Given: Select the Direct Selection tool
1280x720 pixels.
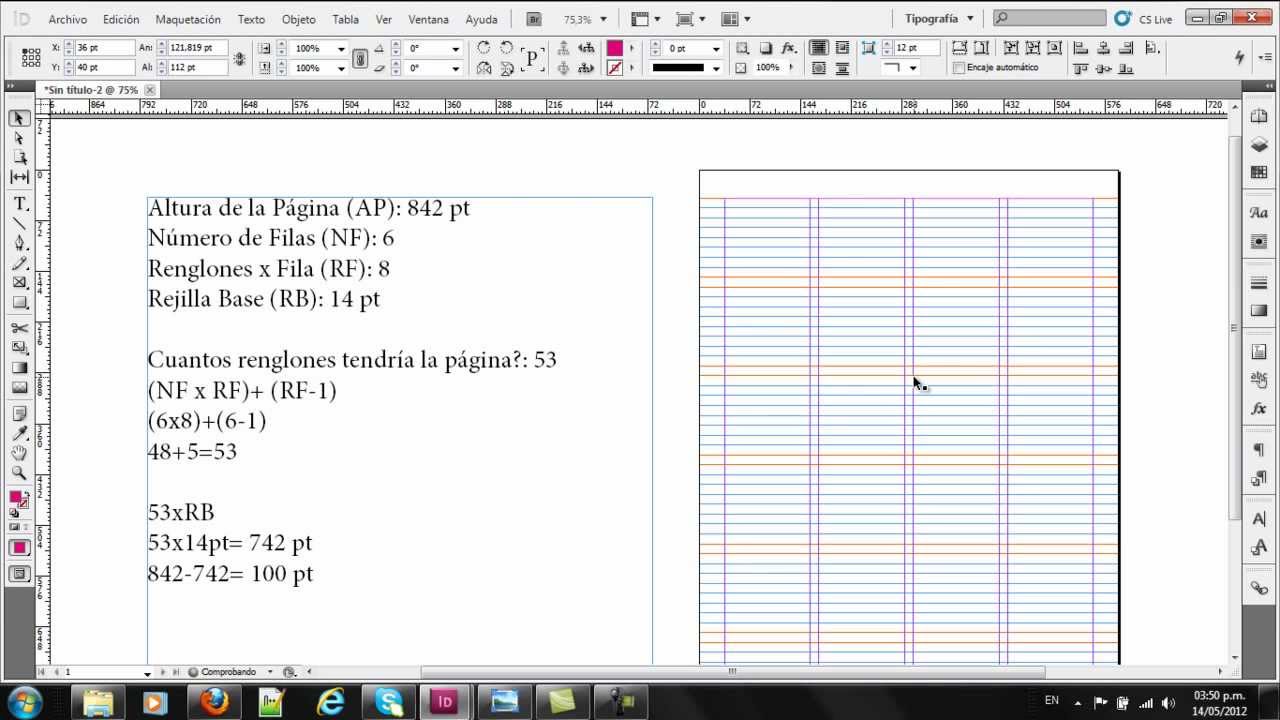Looking at the screenshot, I should (19, 138).
